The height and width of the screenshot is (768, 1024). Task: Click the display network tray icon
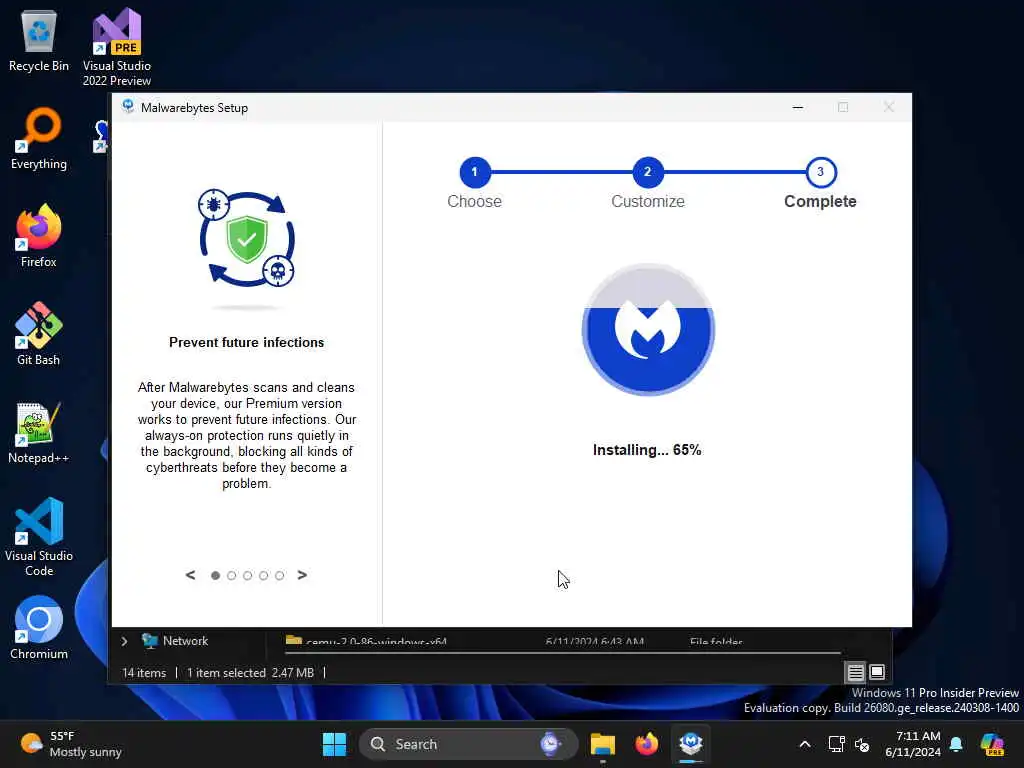click(x=837, y=744)
